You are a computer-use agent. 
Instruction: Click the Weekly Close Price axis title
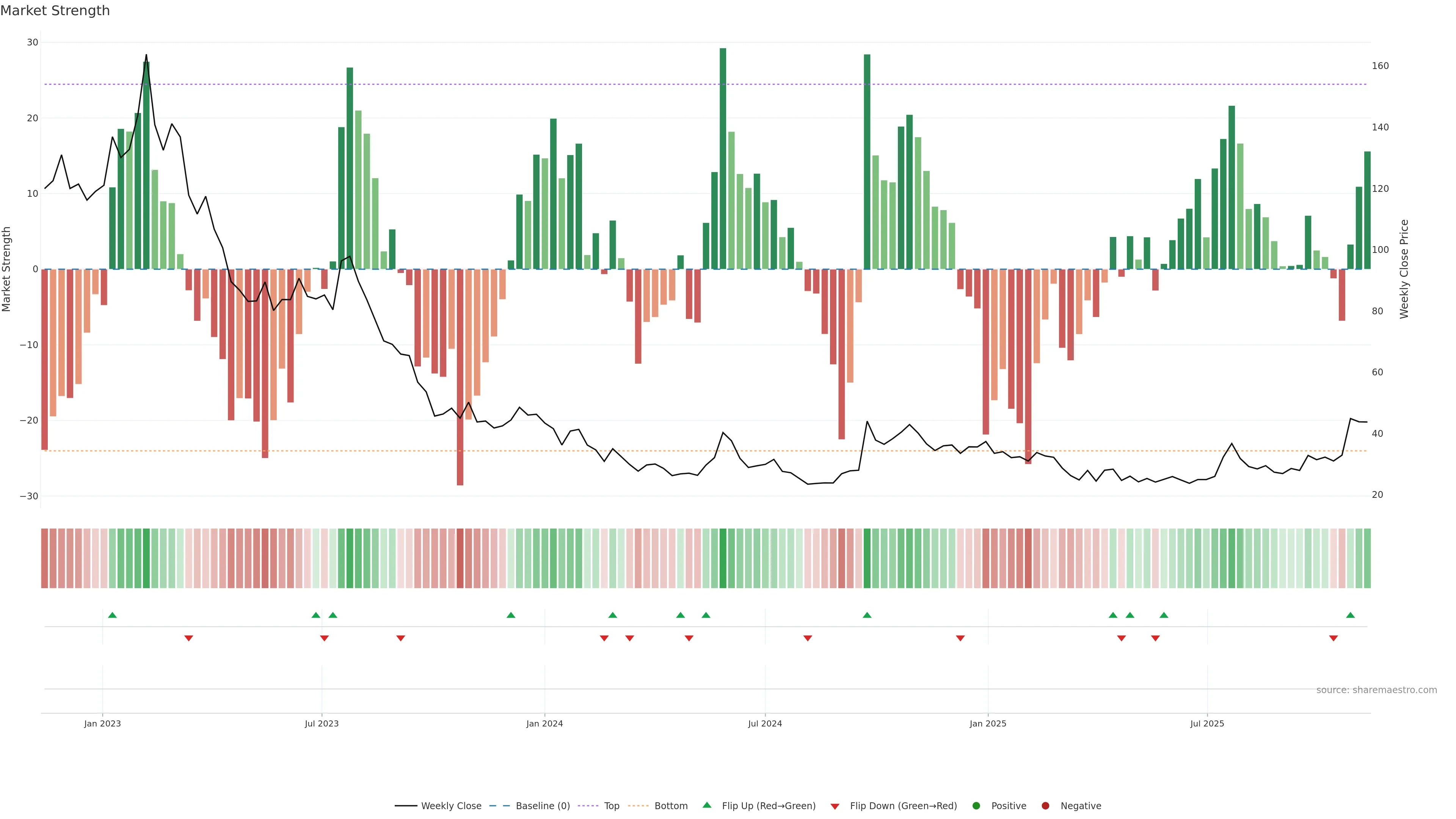1404,269
